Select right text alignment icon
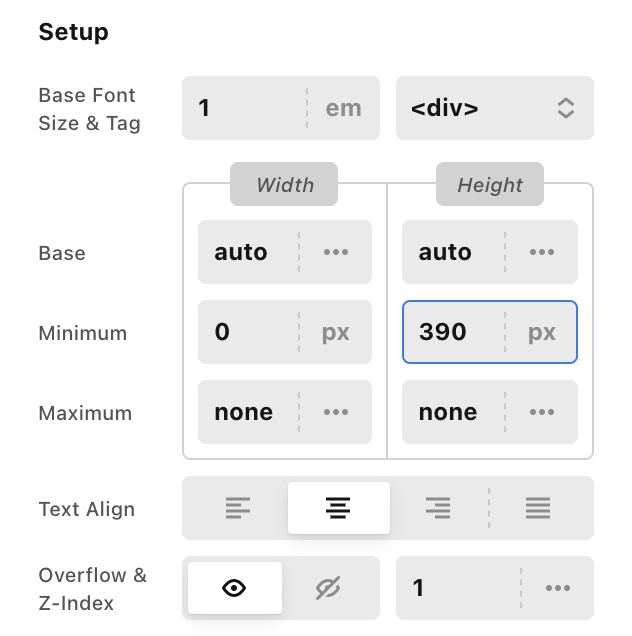 pyautogui.click(x=438, y=508)
